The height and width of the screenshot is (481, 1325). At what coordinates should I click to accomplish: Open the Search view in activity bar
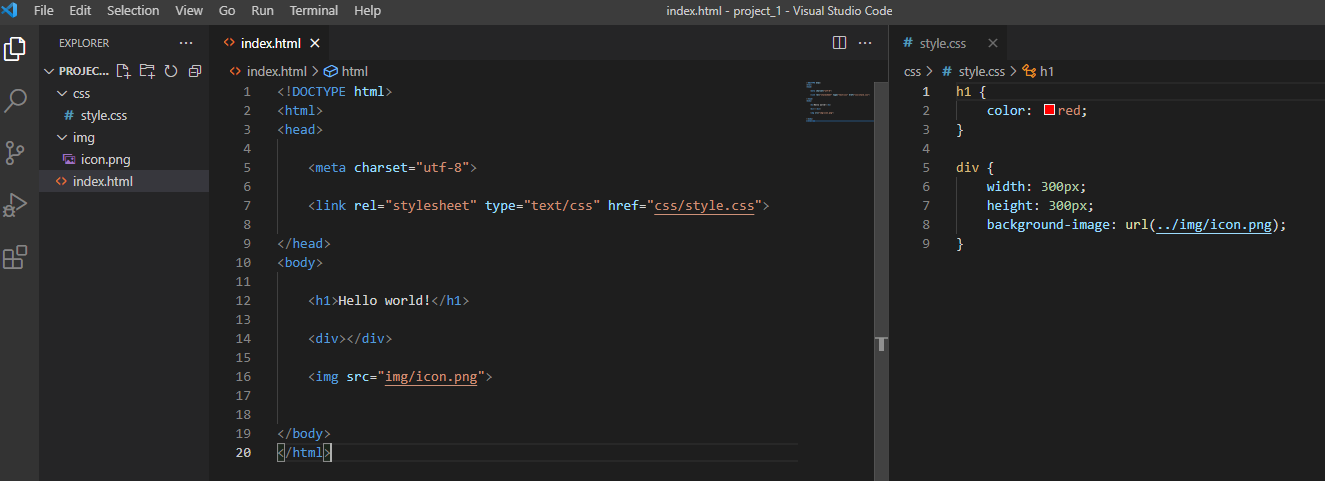click(16, 100)
